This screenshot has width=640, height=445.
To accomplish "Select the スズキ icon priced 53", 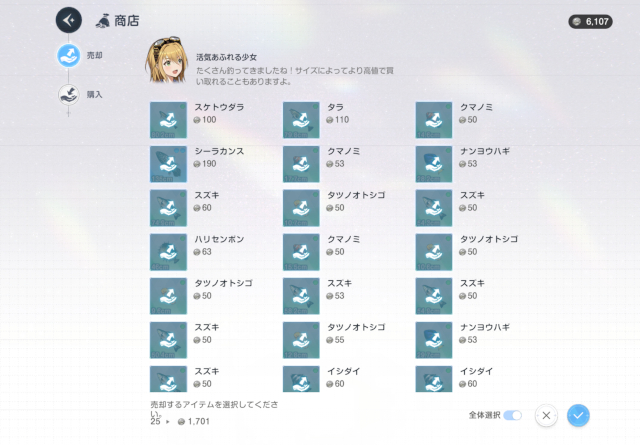I will click(301, 295).
